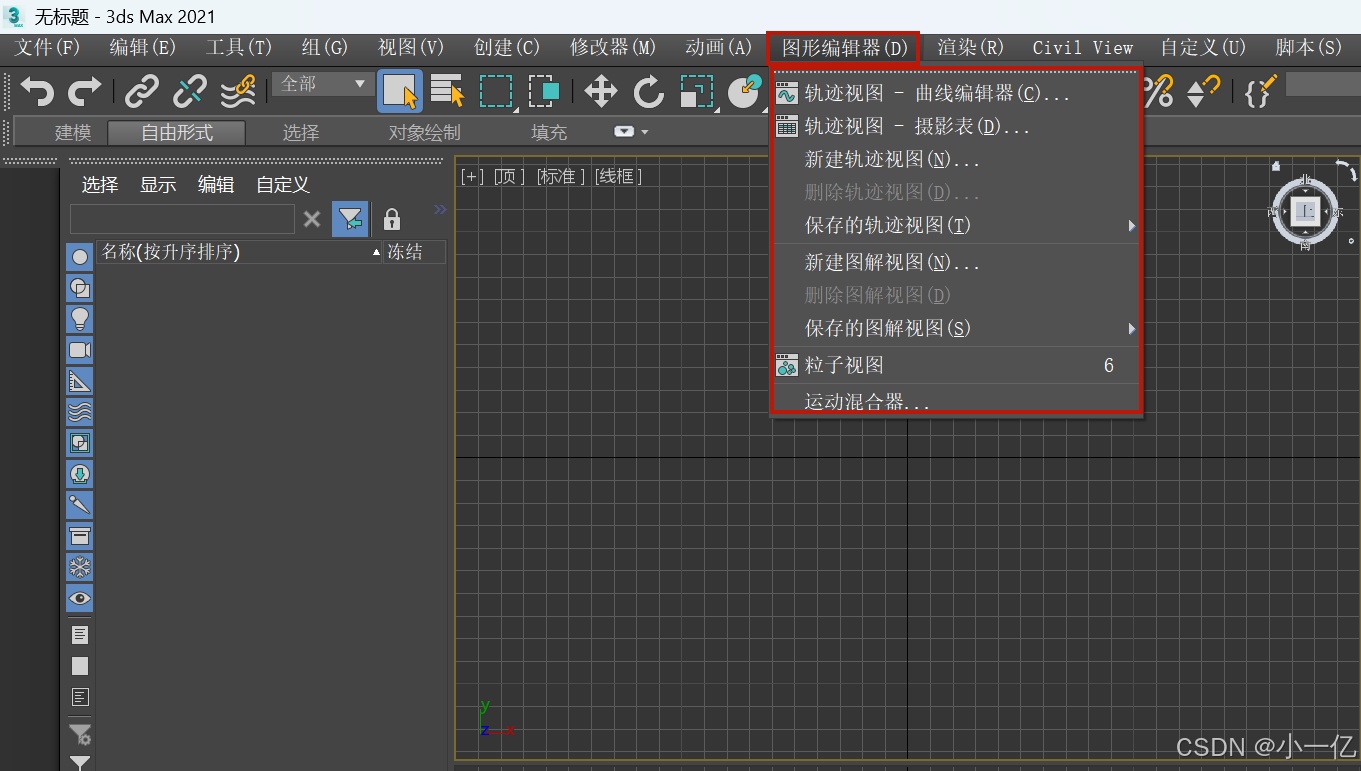
Task: Open scene explorer 显示 menu
Action: (x=158, y=185)
